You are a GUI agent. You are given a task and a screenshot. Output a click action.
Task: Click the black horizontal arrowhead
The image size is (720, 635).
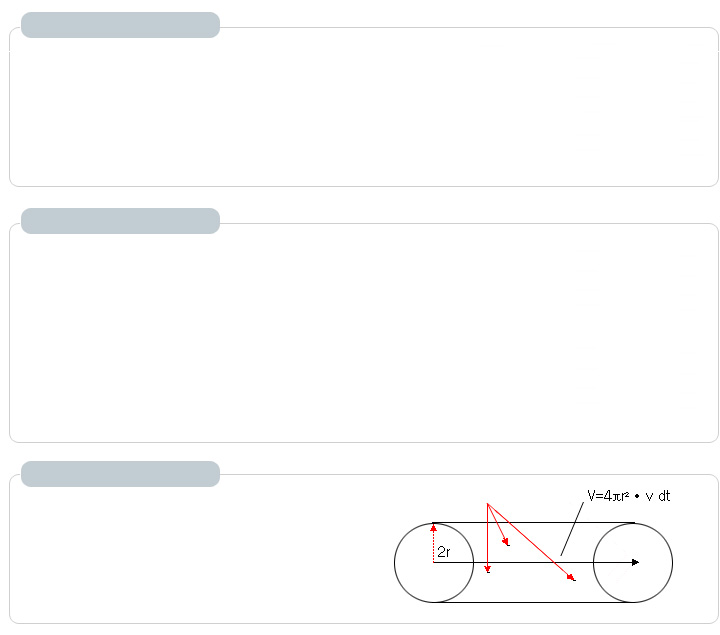coord(635,562)
